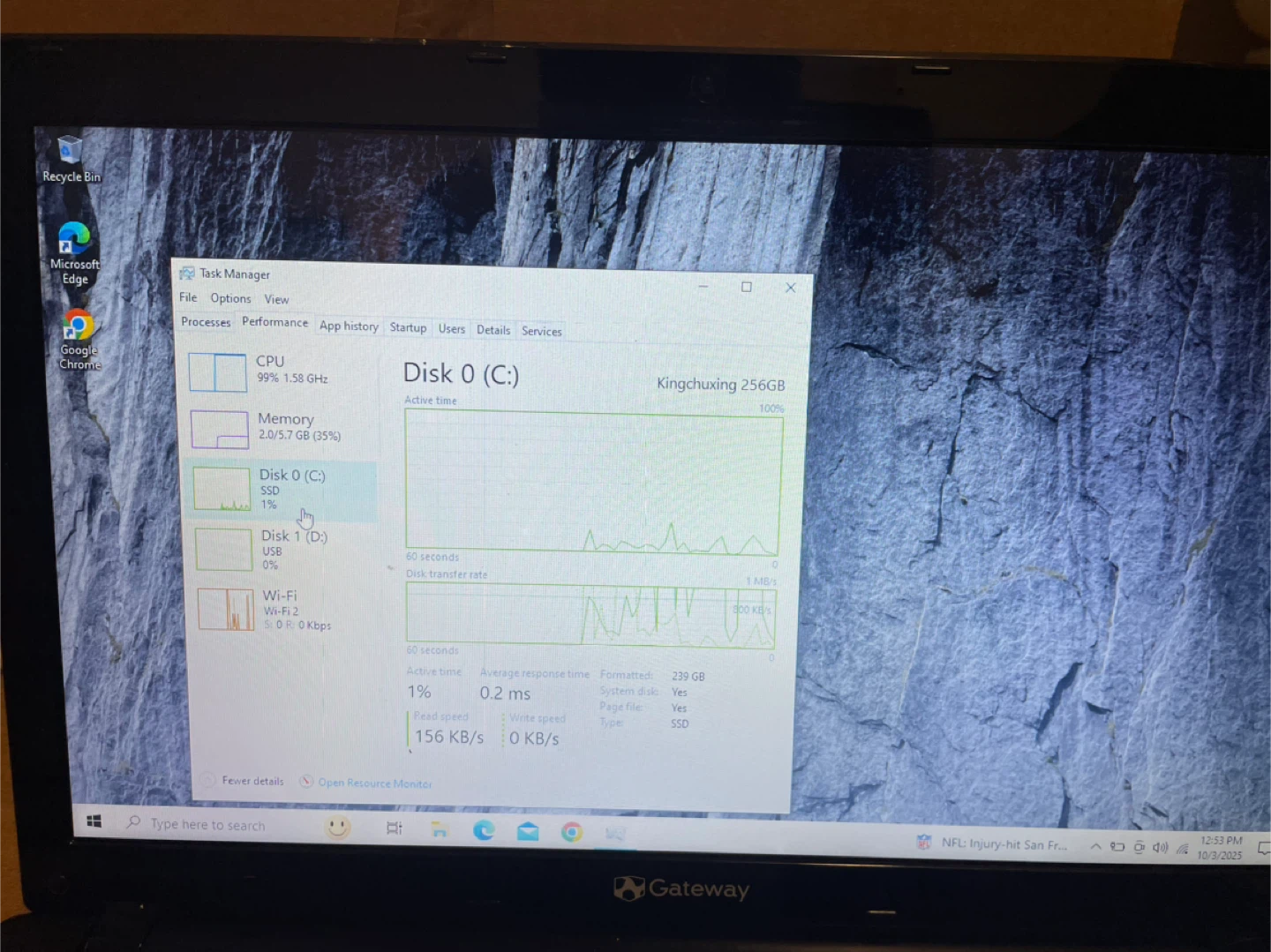The image size is (1271, 952).
Task: Switch to the Startup tab
Action: (x=408, y=327)
